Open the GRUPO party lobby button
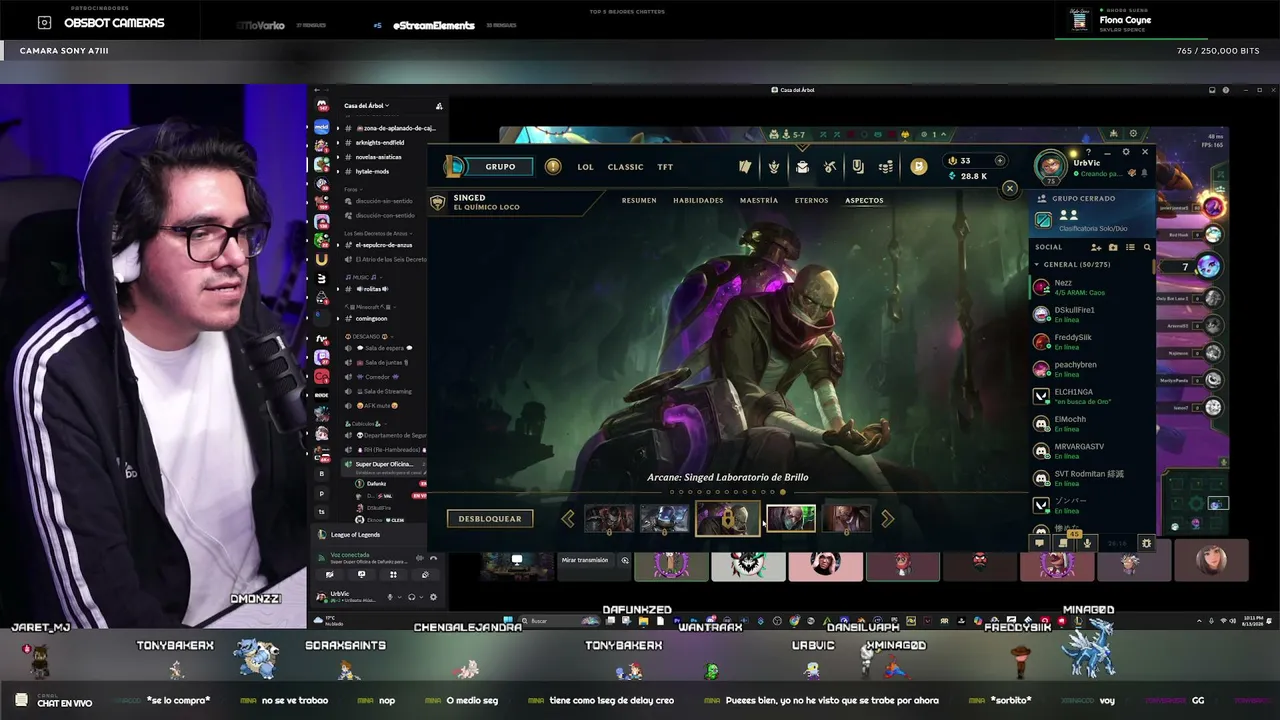Screen dimensions: 1280x720 click(501, 167)
